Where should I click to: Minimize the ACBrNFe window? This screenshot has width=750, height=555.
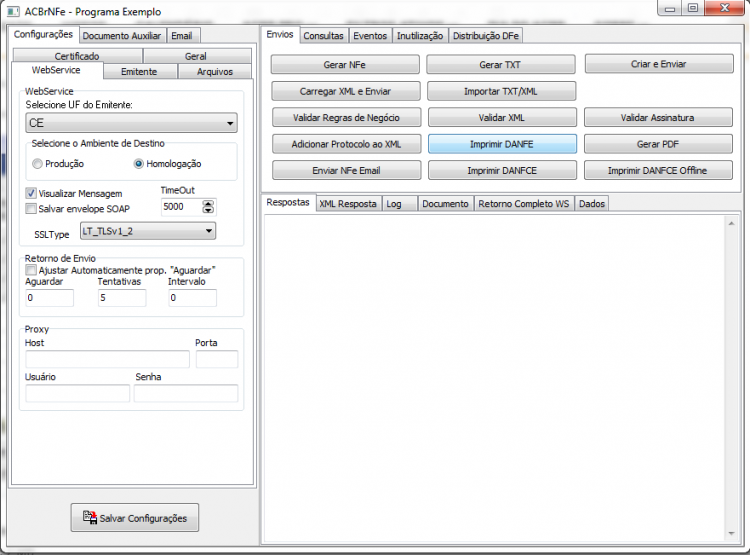pyautogui.click(x=670, y=8)
